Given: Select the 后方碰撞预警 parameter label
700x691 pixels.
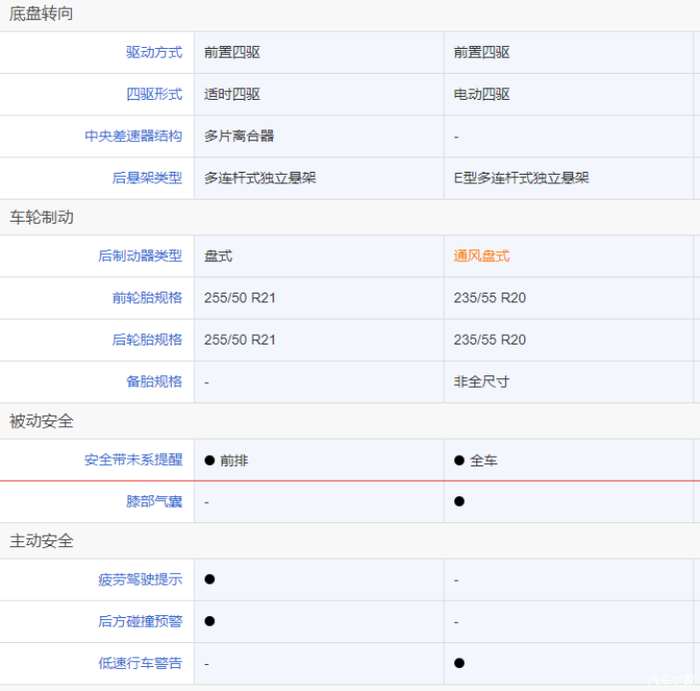Looking at the screenshot, I should coord(140,622).
